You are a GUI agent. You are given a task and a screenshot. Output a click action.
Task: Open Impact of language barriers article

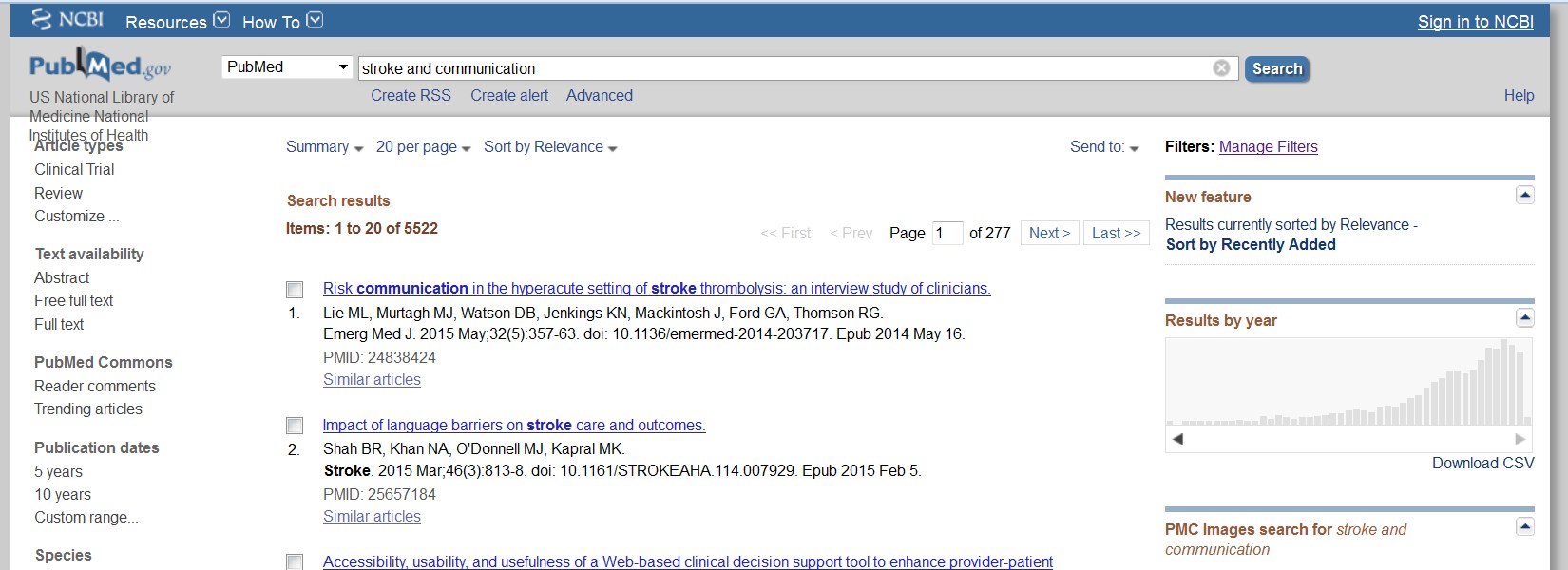coord(514,425)
